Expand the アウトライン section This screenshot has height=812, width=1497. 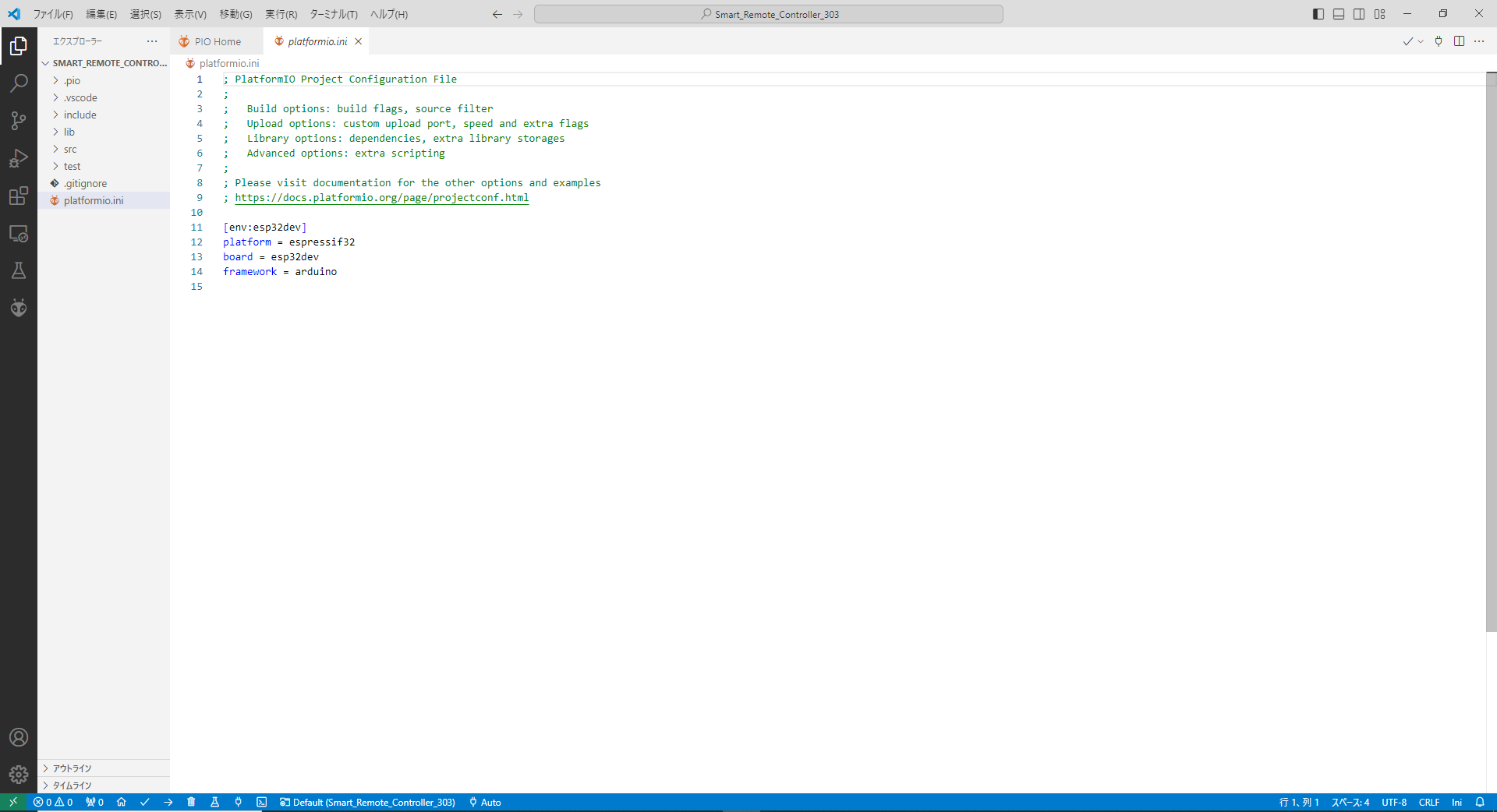point(72,768)
